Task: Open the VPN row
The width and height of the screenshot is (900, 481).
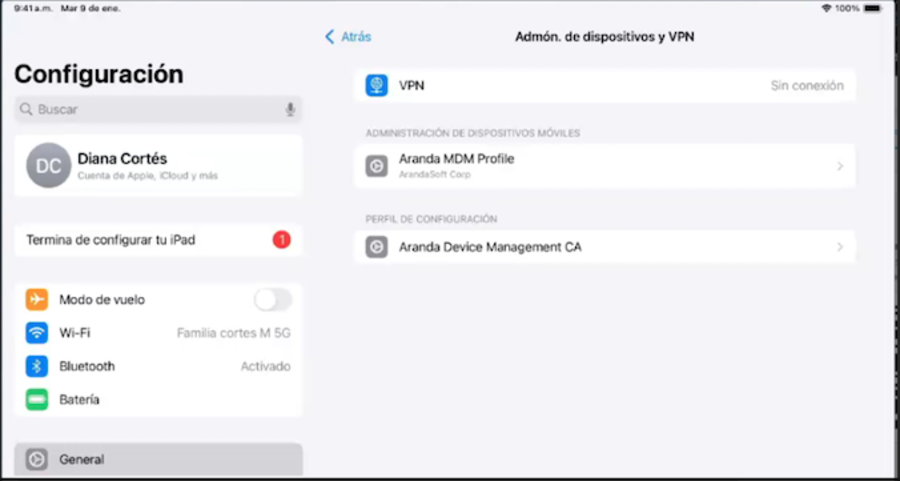Action: [x=604, y=86]
